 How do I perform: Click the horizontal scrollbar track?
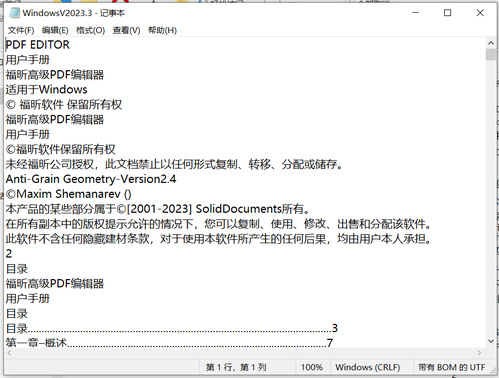tap(244, 353)
